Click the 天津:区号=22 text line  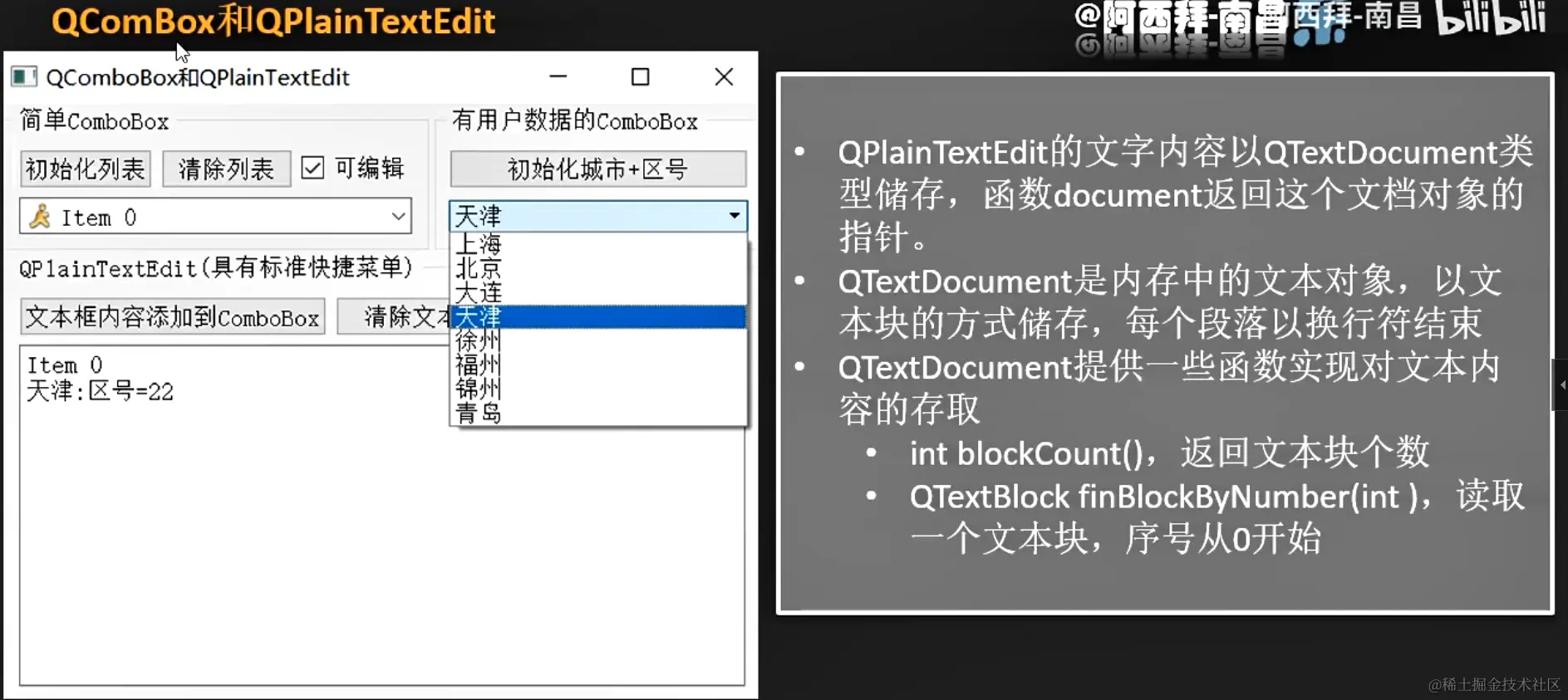tap(100, 391)
